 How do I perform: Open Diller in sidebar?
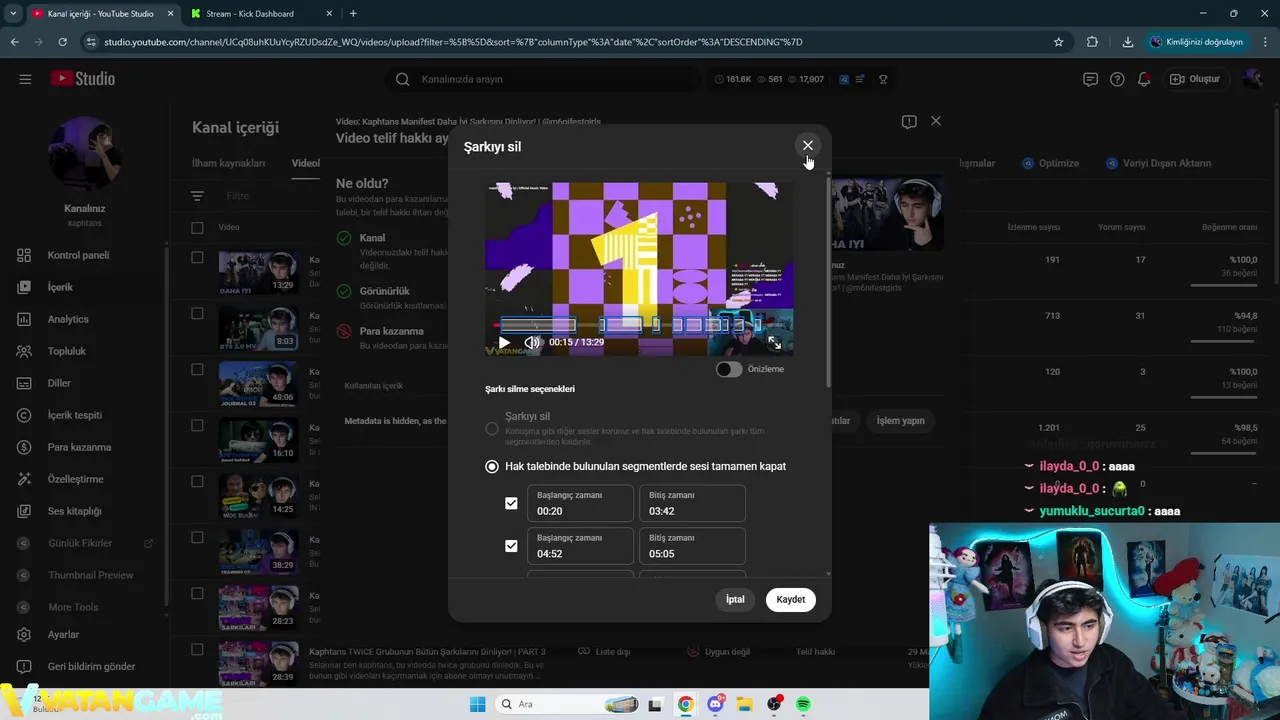59,383
